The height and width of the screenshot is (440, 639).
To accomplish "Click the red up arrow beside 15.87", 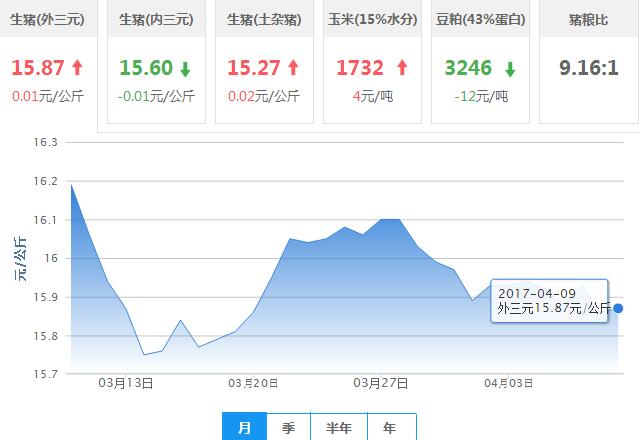I will point(78,68).
